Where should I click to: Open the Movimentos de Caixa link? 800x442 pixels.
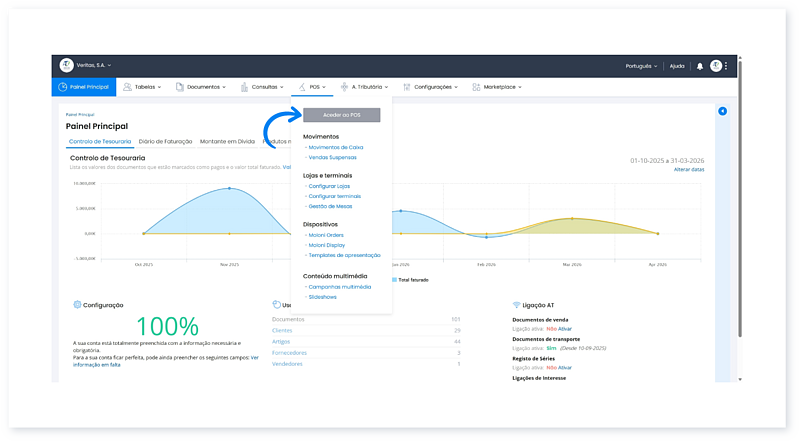pyautogui.click(x=335, y=147)
